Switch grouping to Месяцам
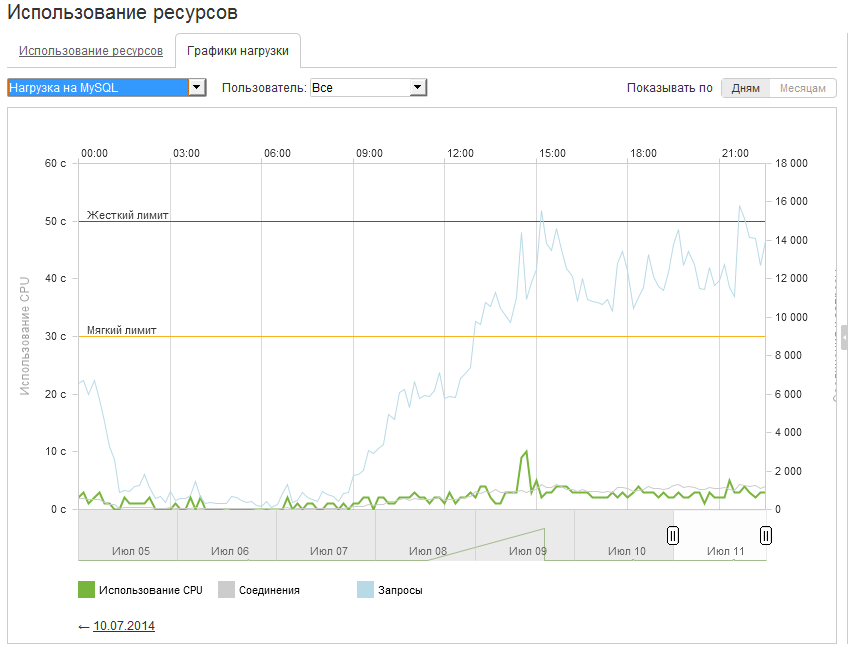Viewport: 856px width, 660px height. tap(803, 88)
